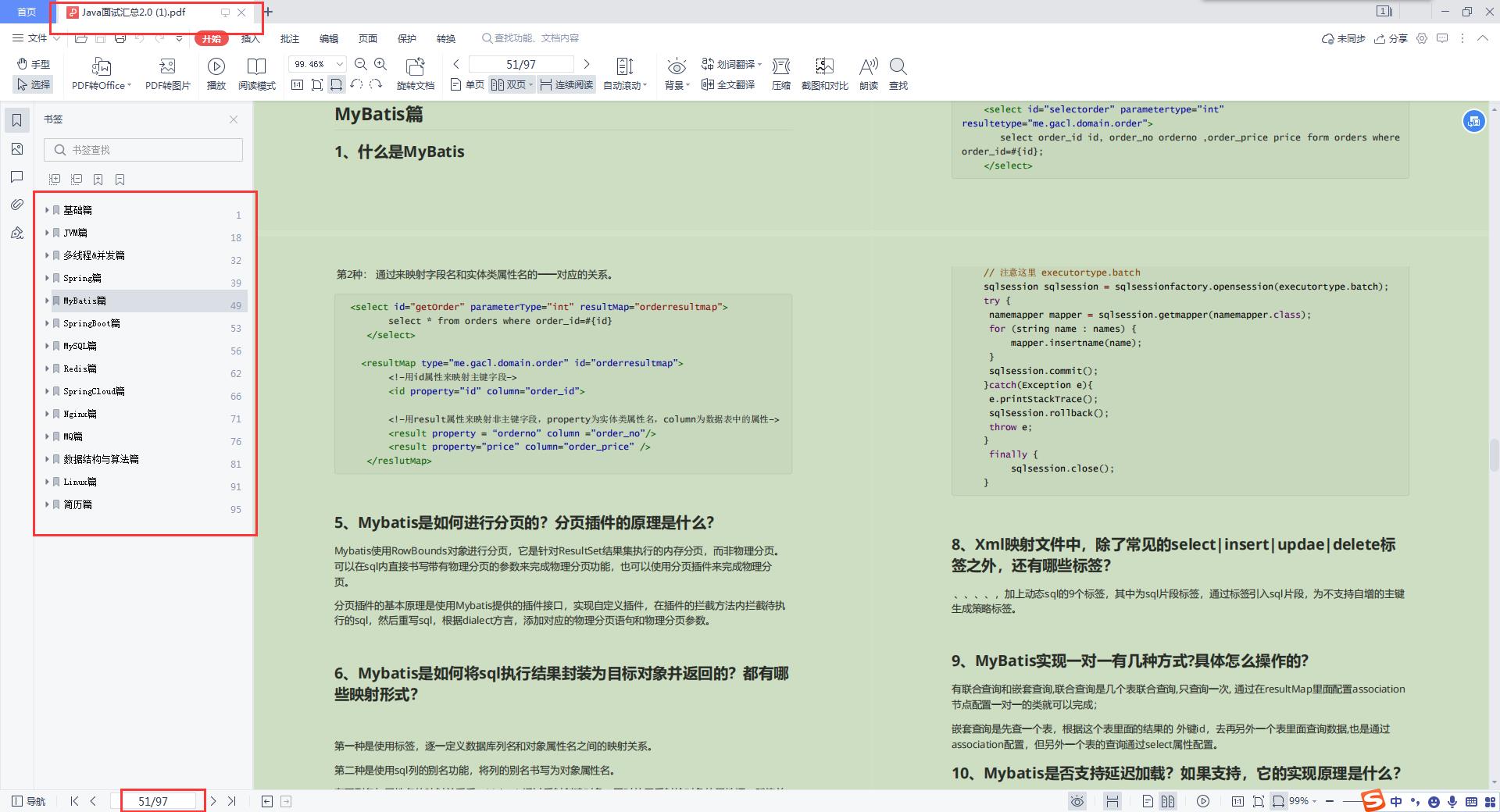Viewport: 1500px width, 812px height.
Task: Go to next page in ribbon
Action: click(587, 64)
